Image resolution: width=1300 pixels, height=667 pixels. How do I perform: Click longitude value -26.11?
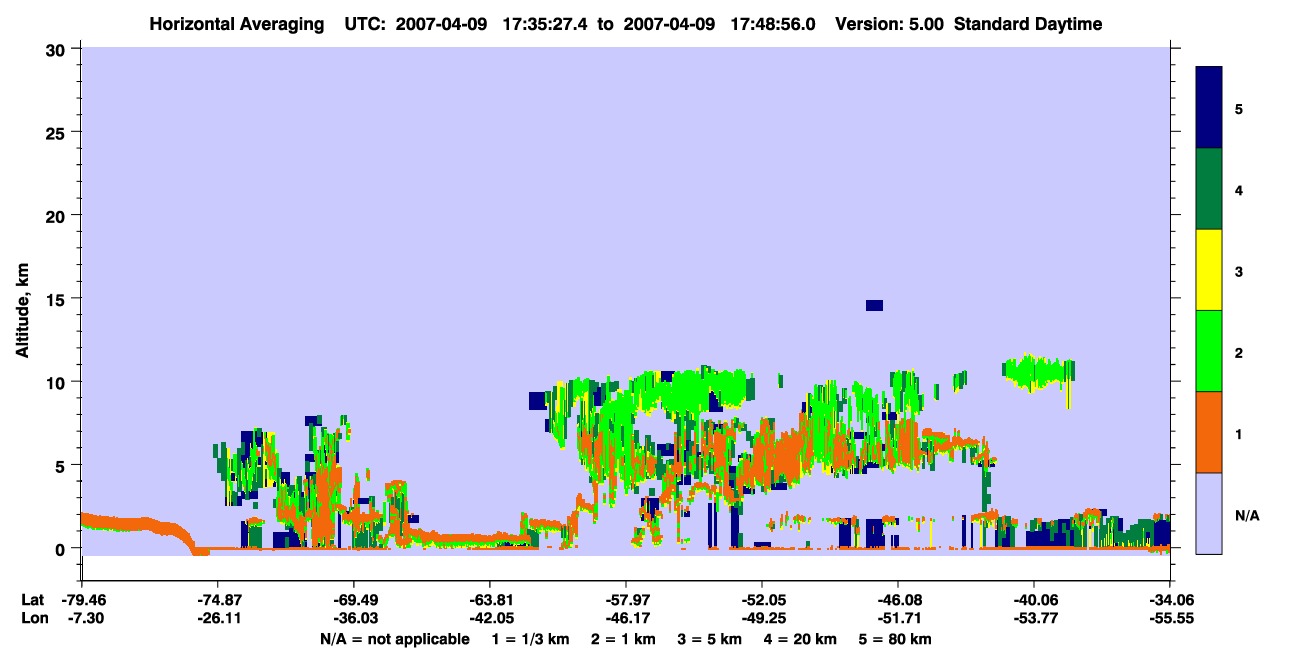coord(217,619)
